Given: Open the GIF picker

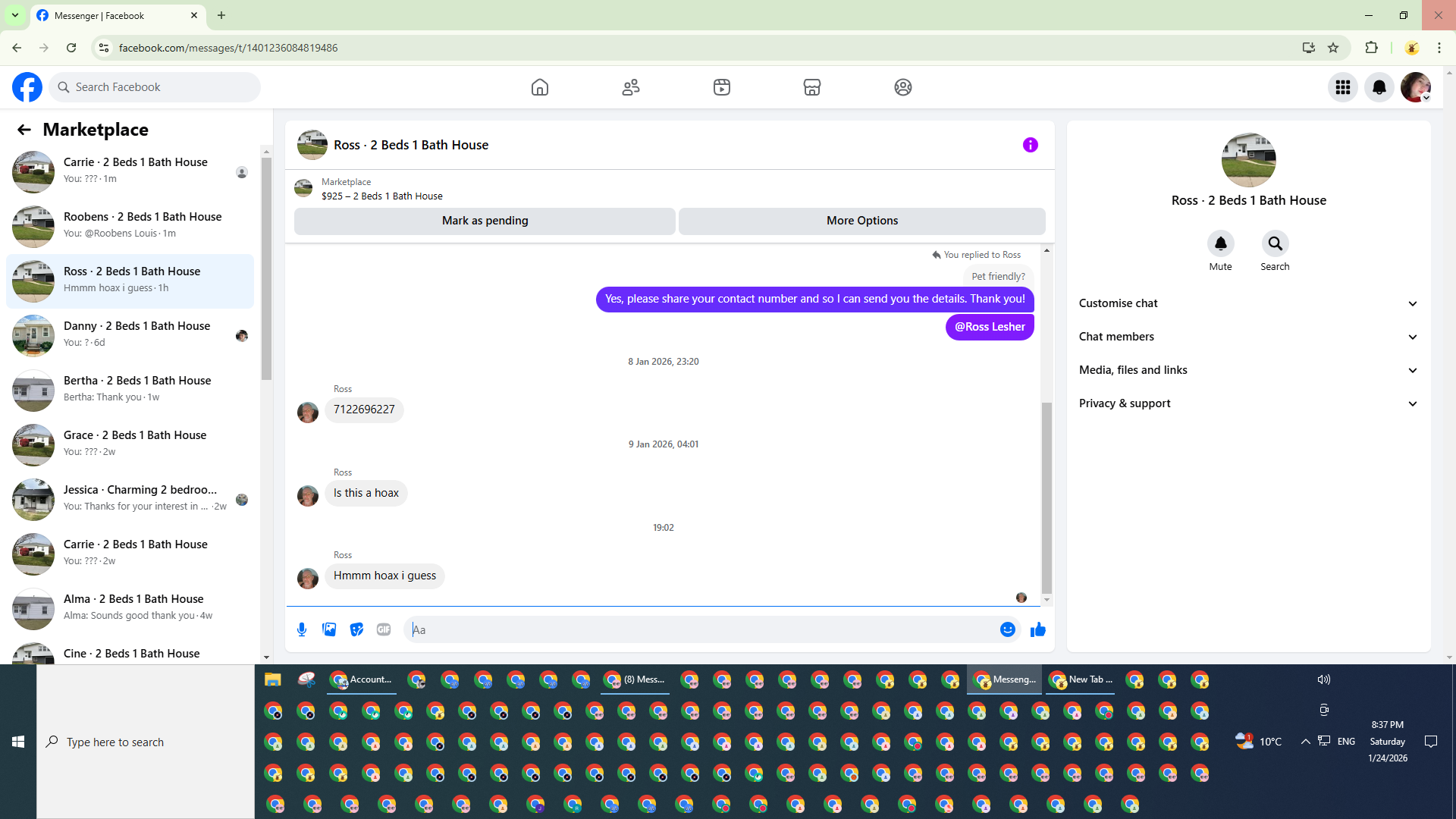Looking at the screenshot, I should tap(384, 629).
